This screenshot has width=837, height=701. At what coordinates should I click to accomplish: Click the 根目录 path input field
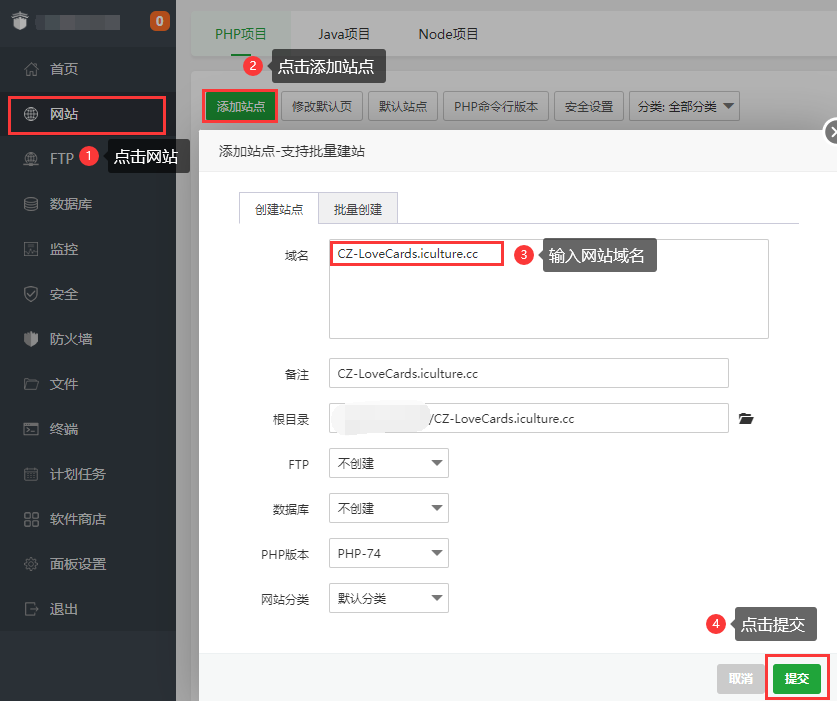click(528, 418)
